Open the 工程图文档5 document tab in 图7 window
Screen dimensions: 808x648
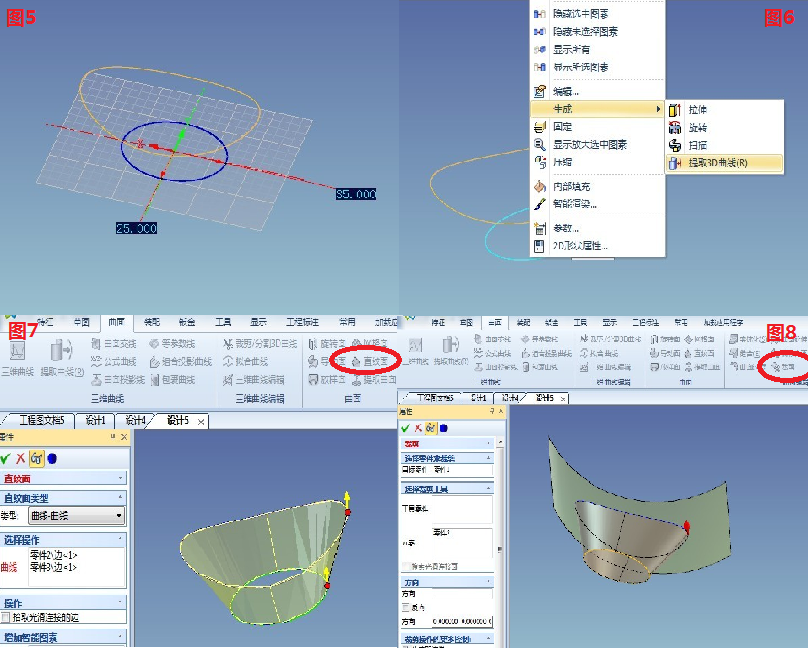click(41, 421)
